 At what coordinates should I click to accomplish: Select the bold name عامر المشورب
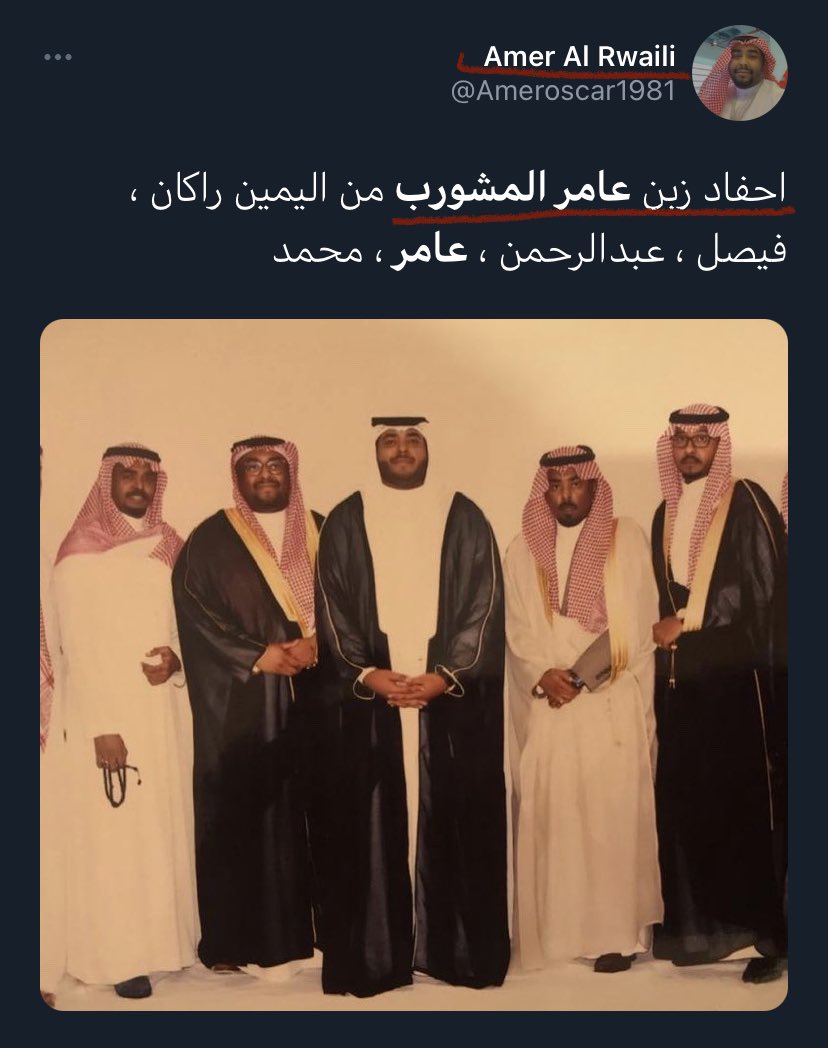513,190
